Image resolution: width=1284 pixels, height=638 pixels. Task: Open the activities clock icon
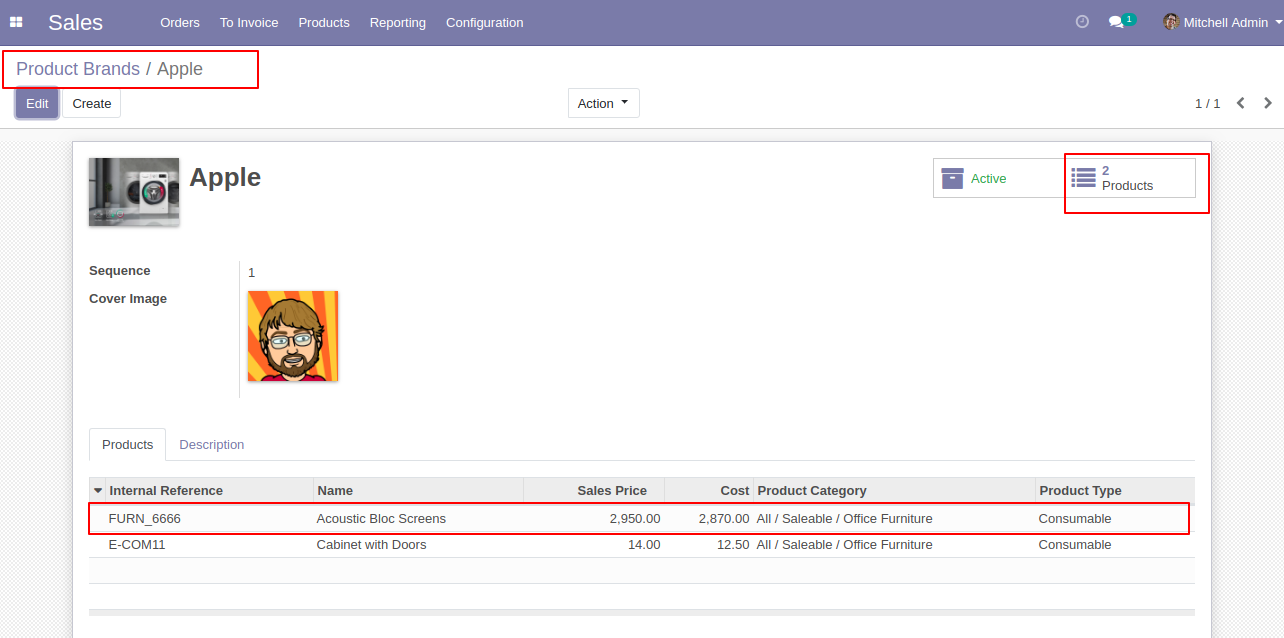(1082, 22)
